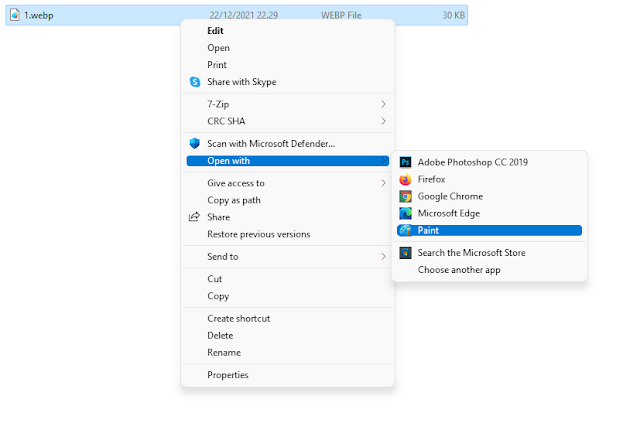The width and height of the screenshot is (640, 440).
Task: Expand the Send to submenu arrow
Action: [x=383, y=256]
